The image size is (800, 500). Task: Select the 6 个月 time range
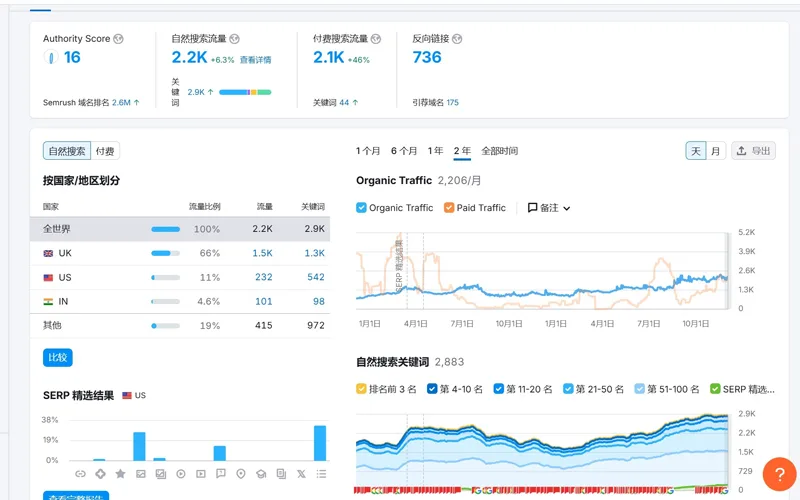404,151
